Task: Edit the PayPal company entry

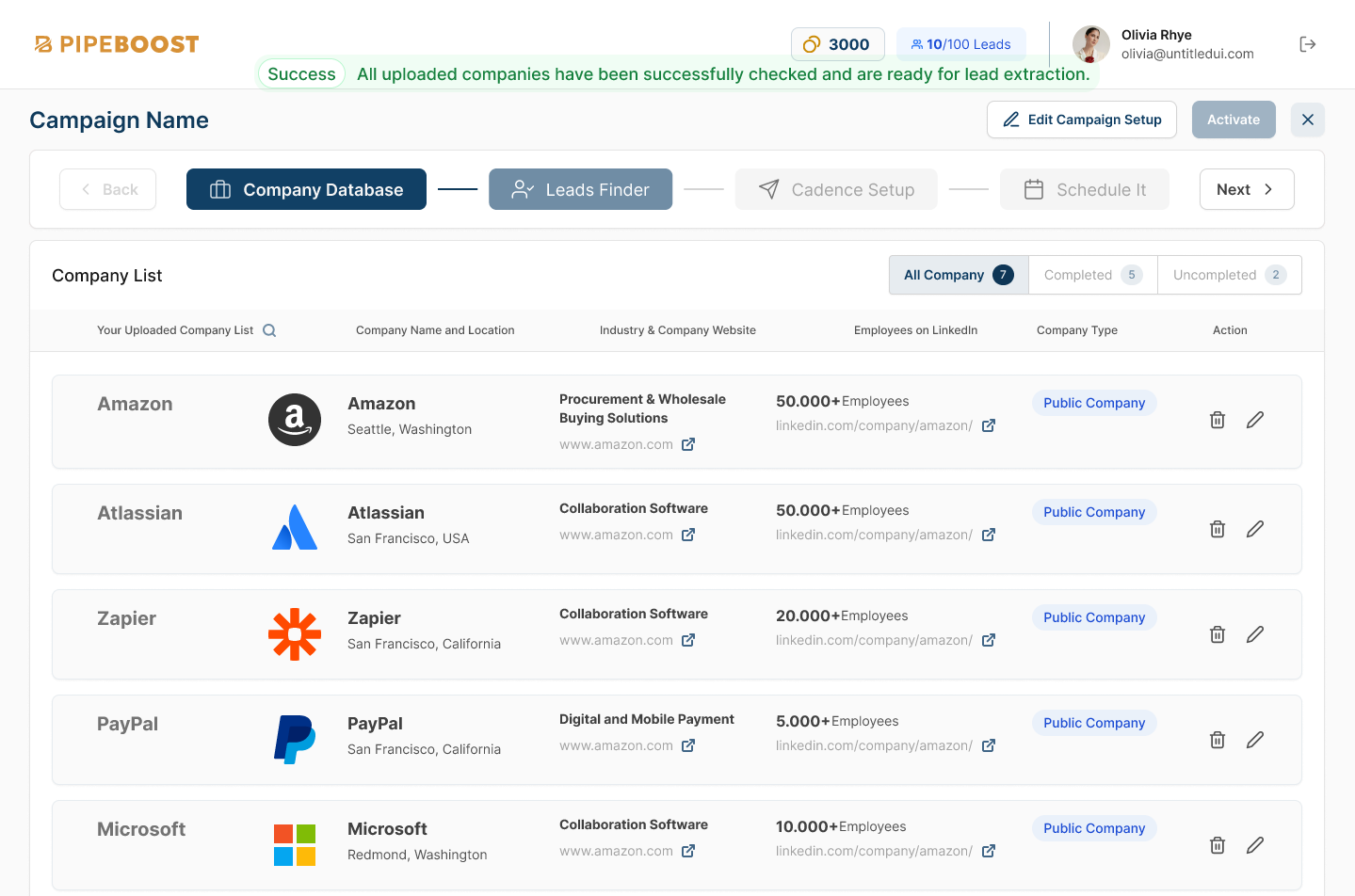Action: click(1255, 740)
